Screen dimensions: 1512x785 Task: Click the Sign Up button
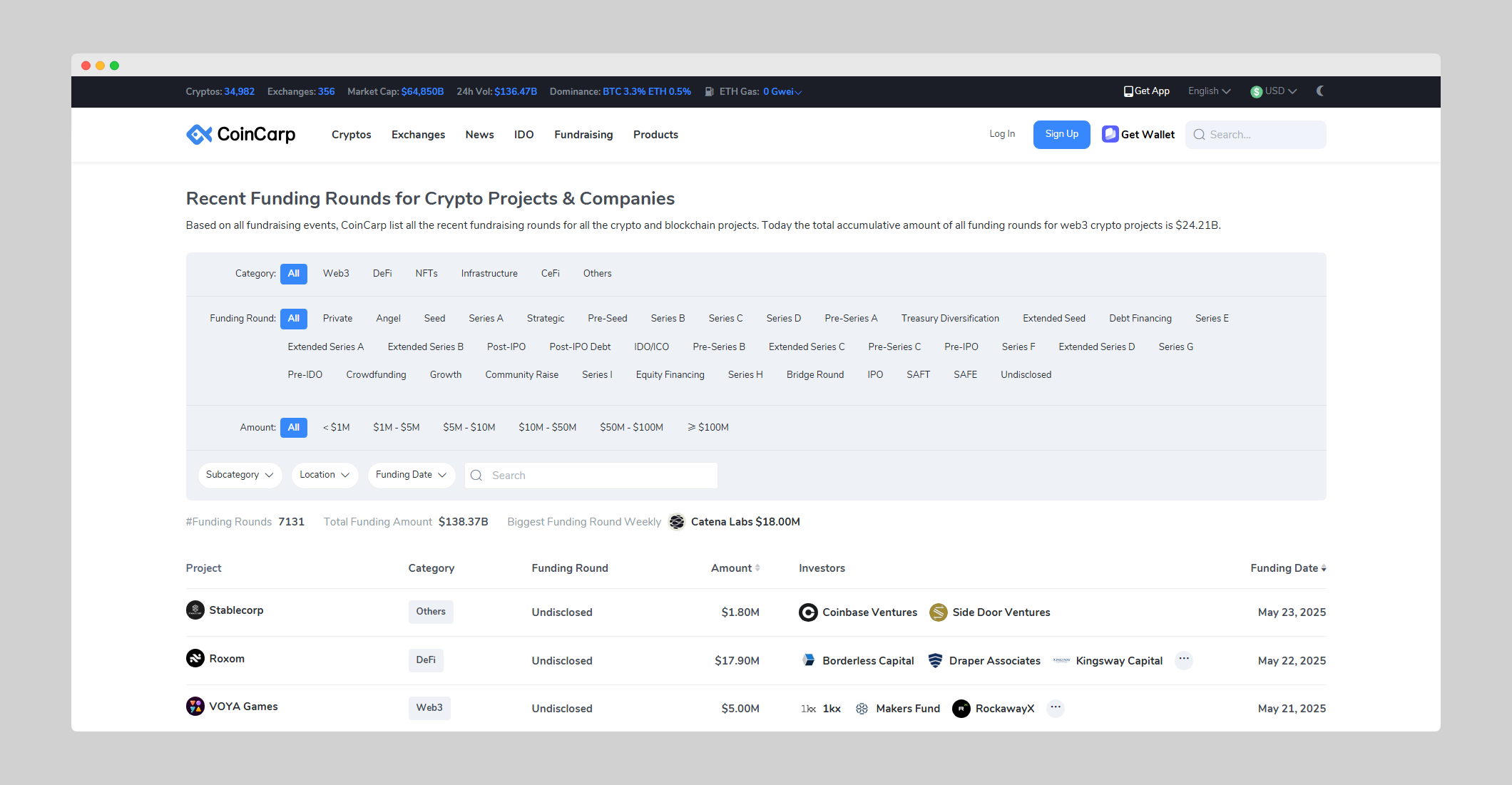point(1061,134)
